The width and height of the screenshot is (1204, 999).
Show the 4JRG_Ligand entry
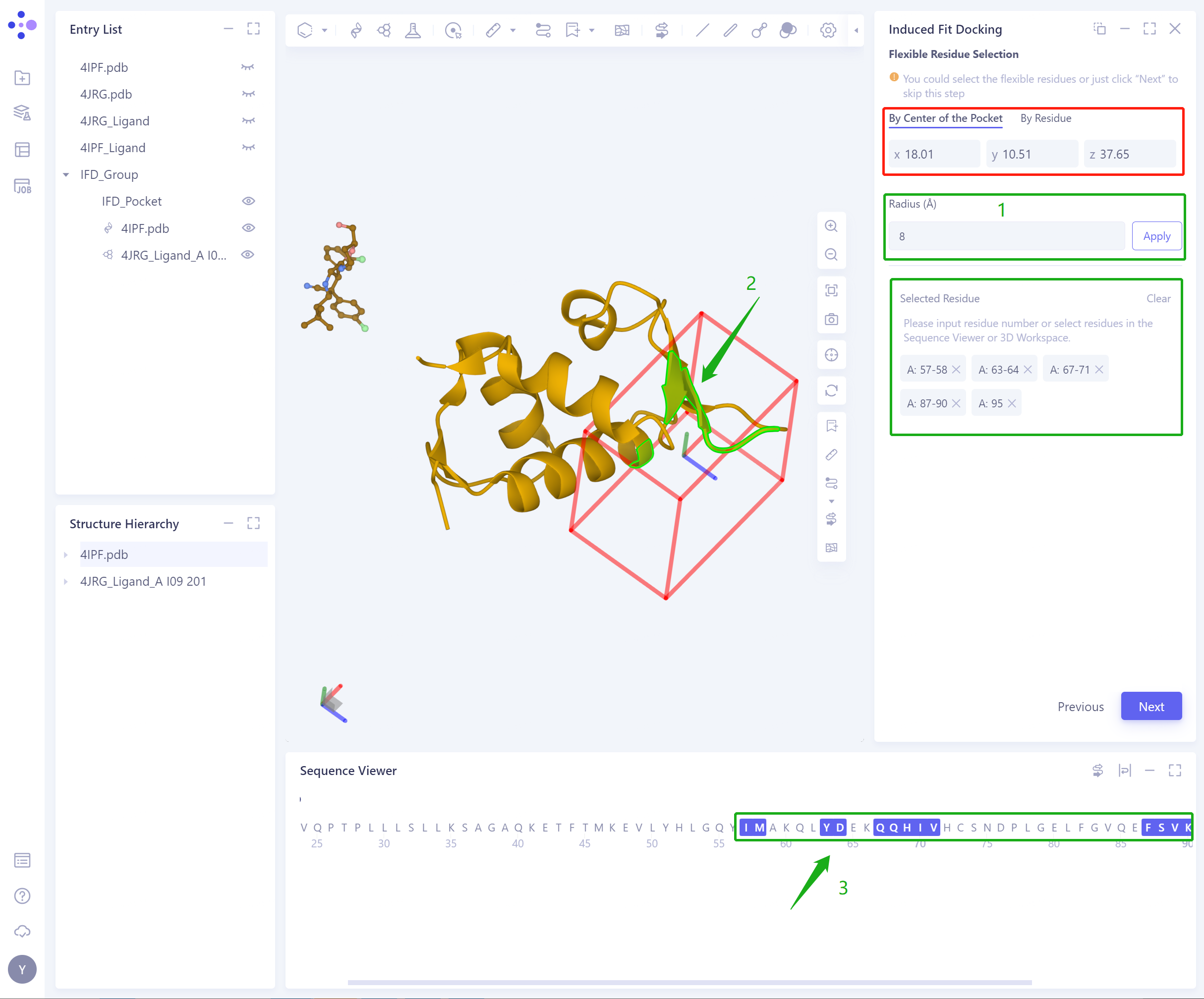pyautogui.click(x=248, y=121)
